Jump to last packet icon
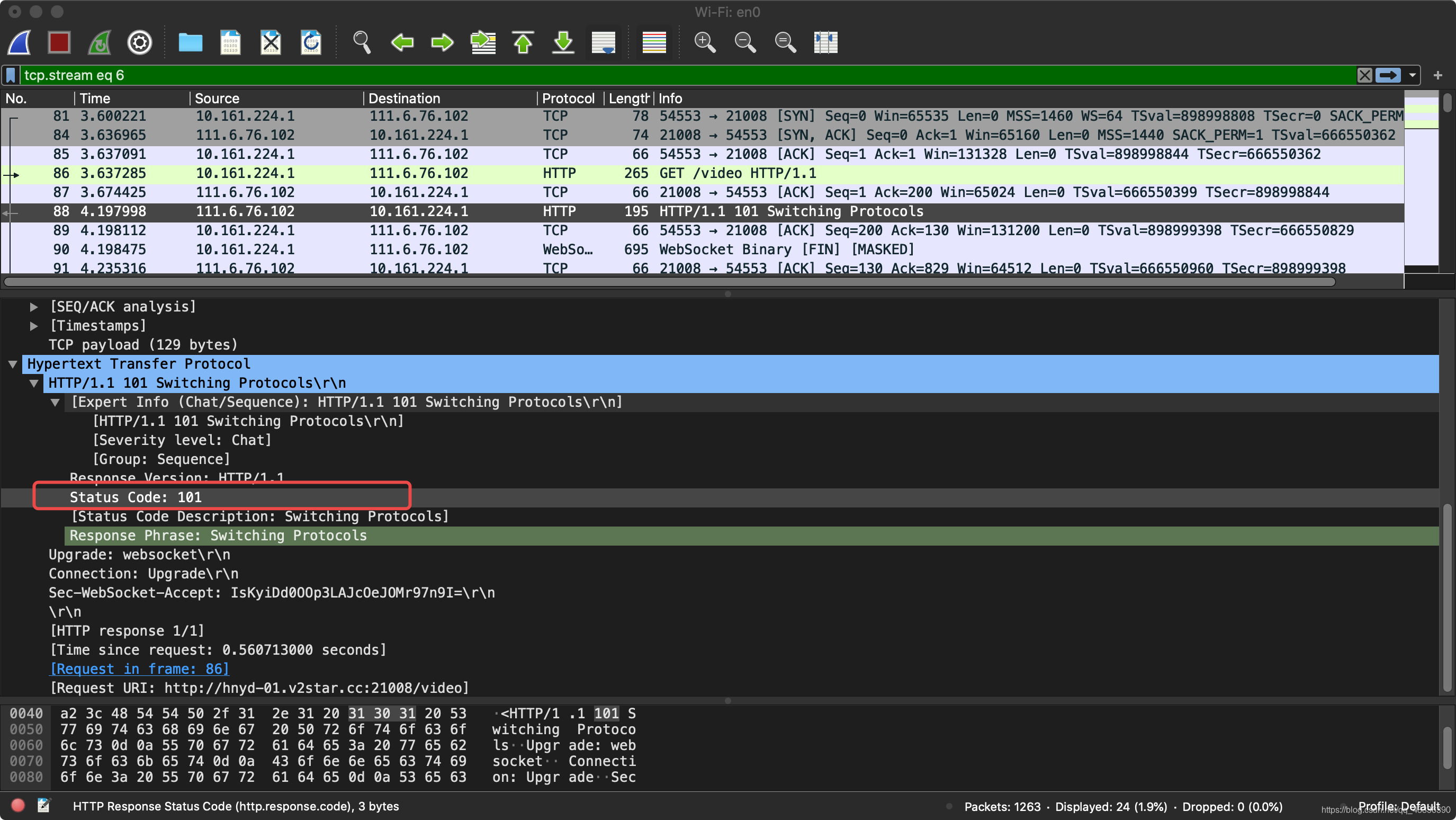This screenshot has width=1456, height=820. click(x=563, y=42)
